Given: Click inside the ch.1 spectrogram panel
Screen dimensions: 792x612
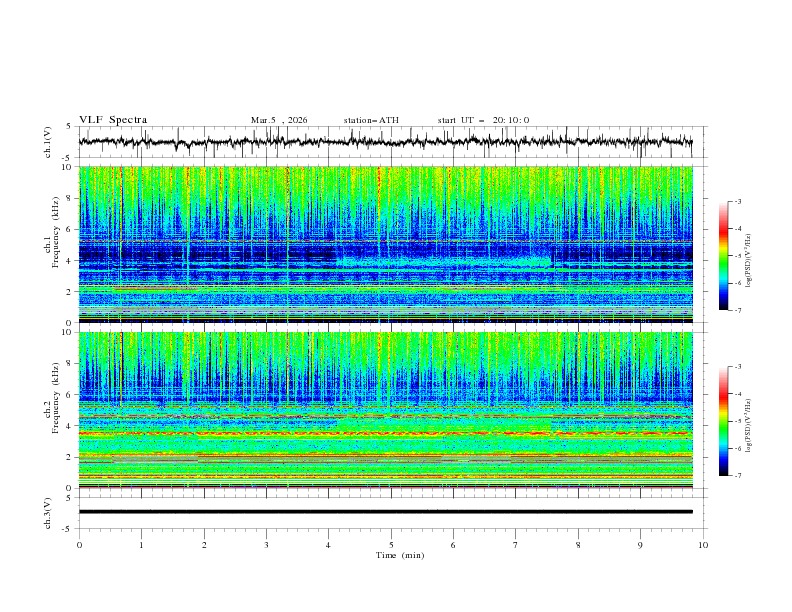Looking at the screenshot, I should tap(385, 244).
